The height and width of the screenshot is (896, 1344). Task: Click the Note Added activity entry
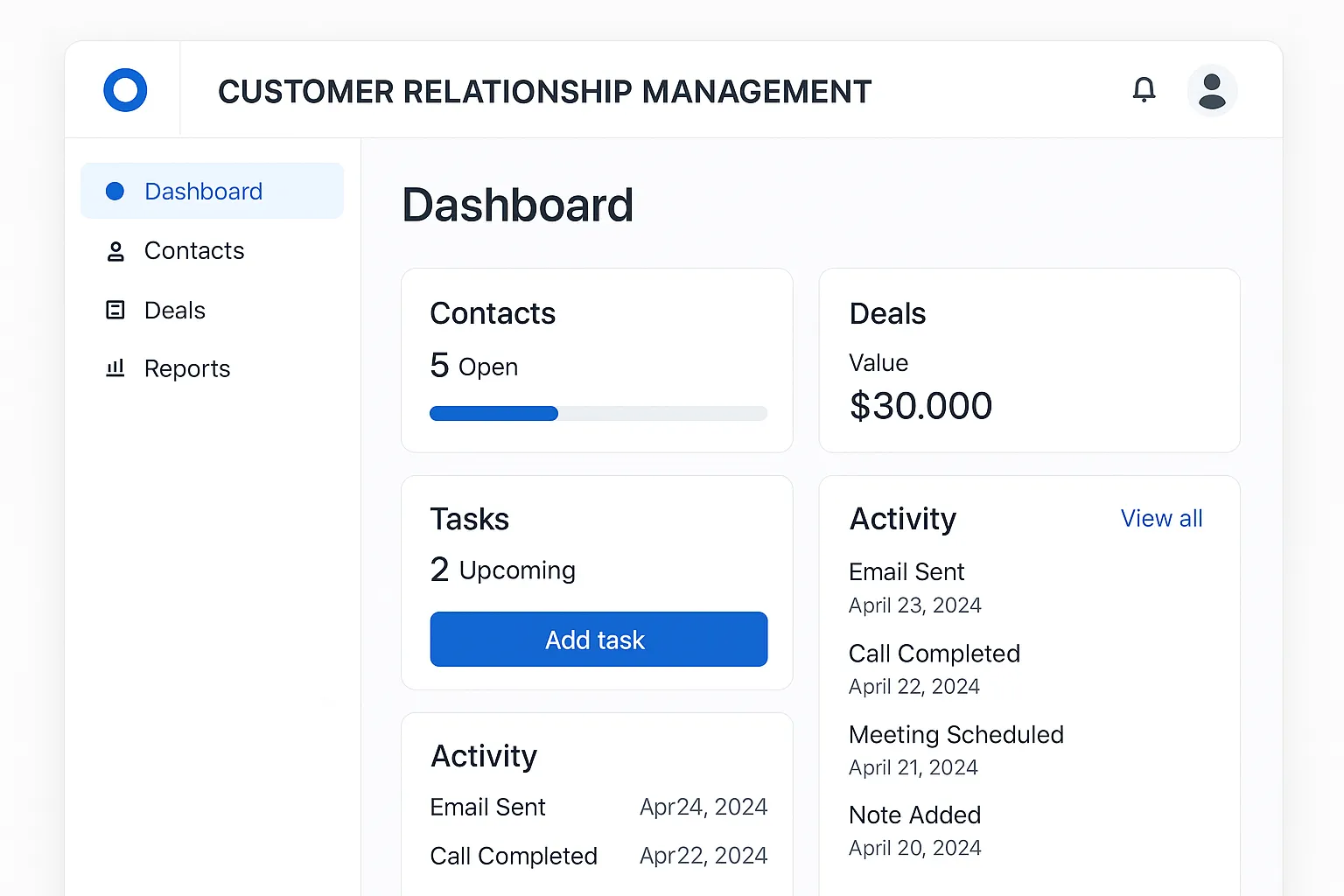913,815
